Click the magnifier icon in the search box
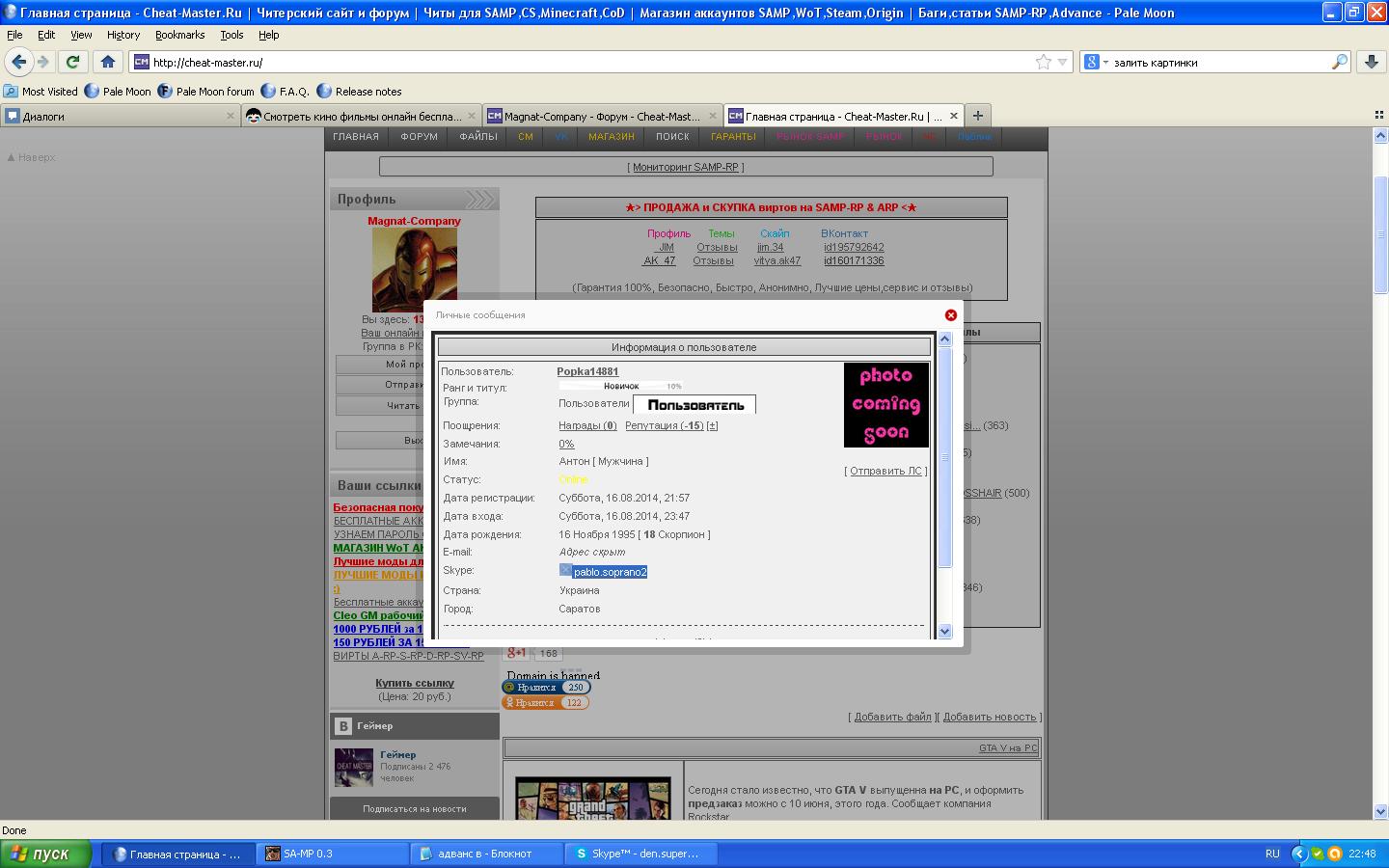1389x868 pixels. (x=1339, y=62)
